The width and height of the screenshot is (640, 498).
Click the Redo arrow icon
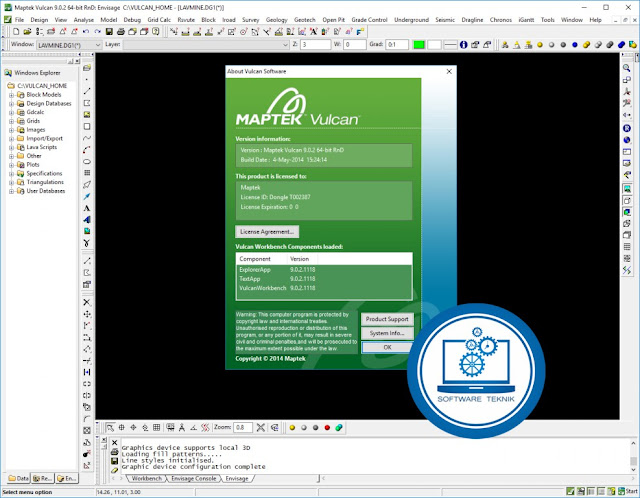click(x=98, y=31)
